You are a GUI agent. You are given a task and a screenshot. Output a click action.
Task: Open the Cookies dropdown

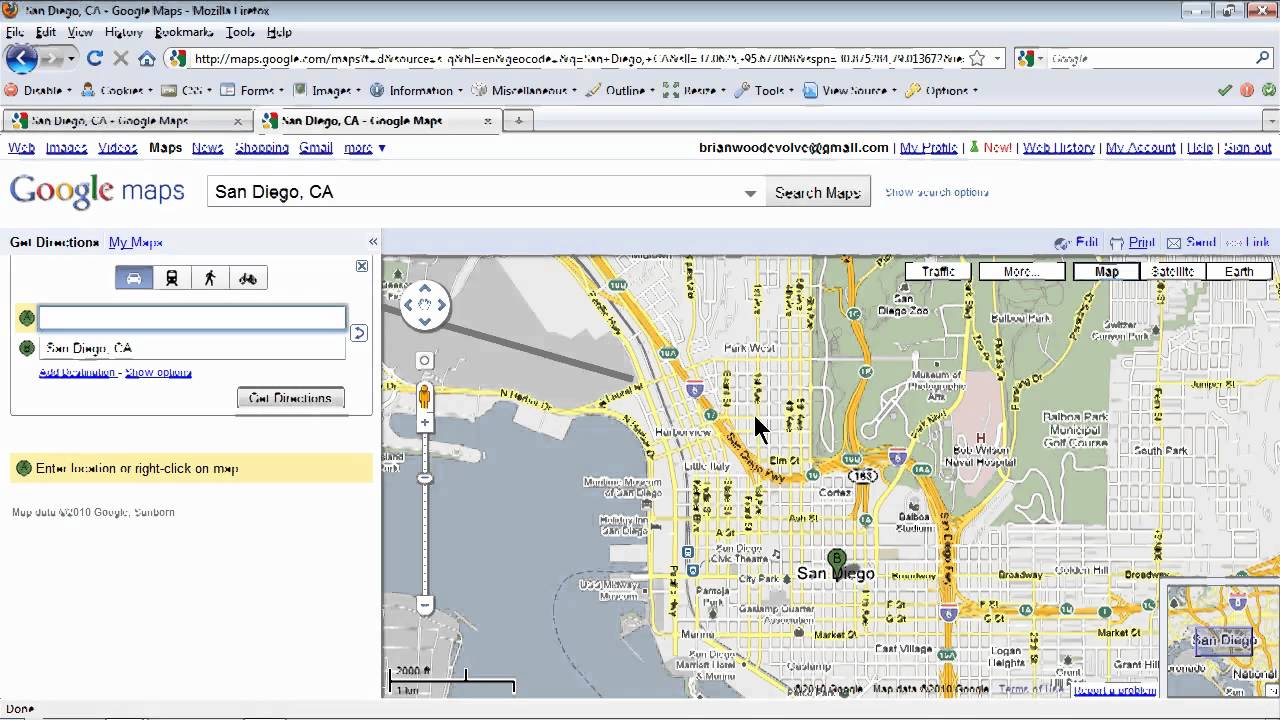pyautogui.click(x=117, y=90)
